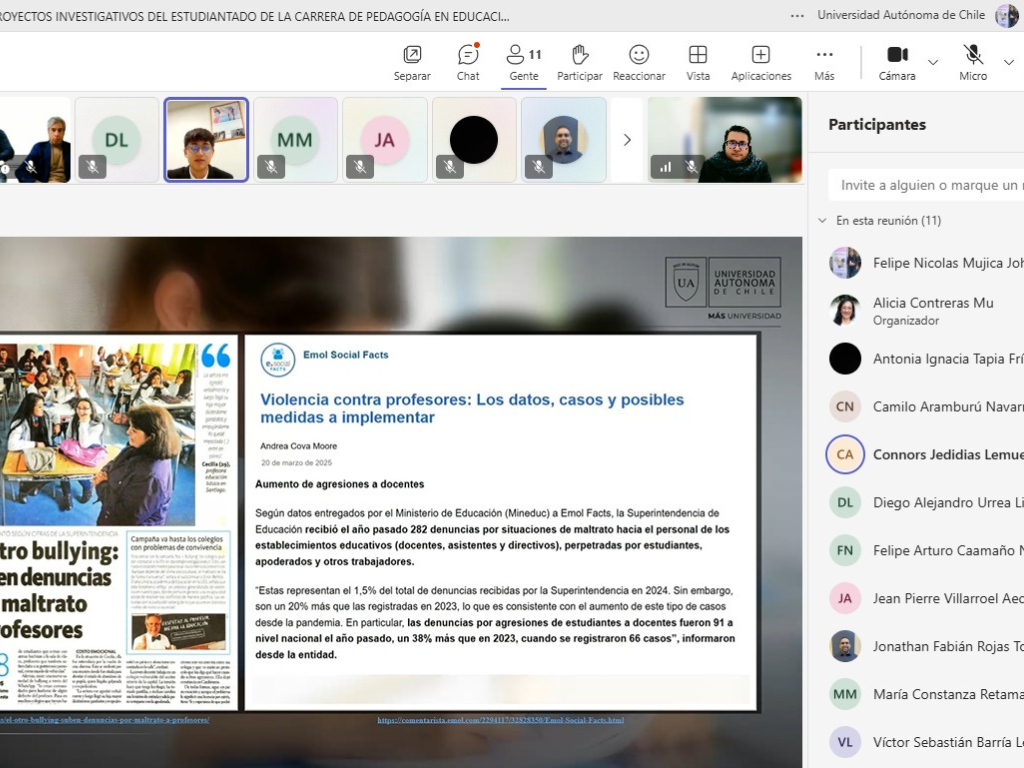The image size is (1024, 768).
Task: Click Alicia Contreras profile photo
Action: (x=845, y=310)
